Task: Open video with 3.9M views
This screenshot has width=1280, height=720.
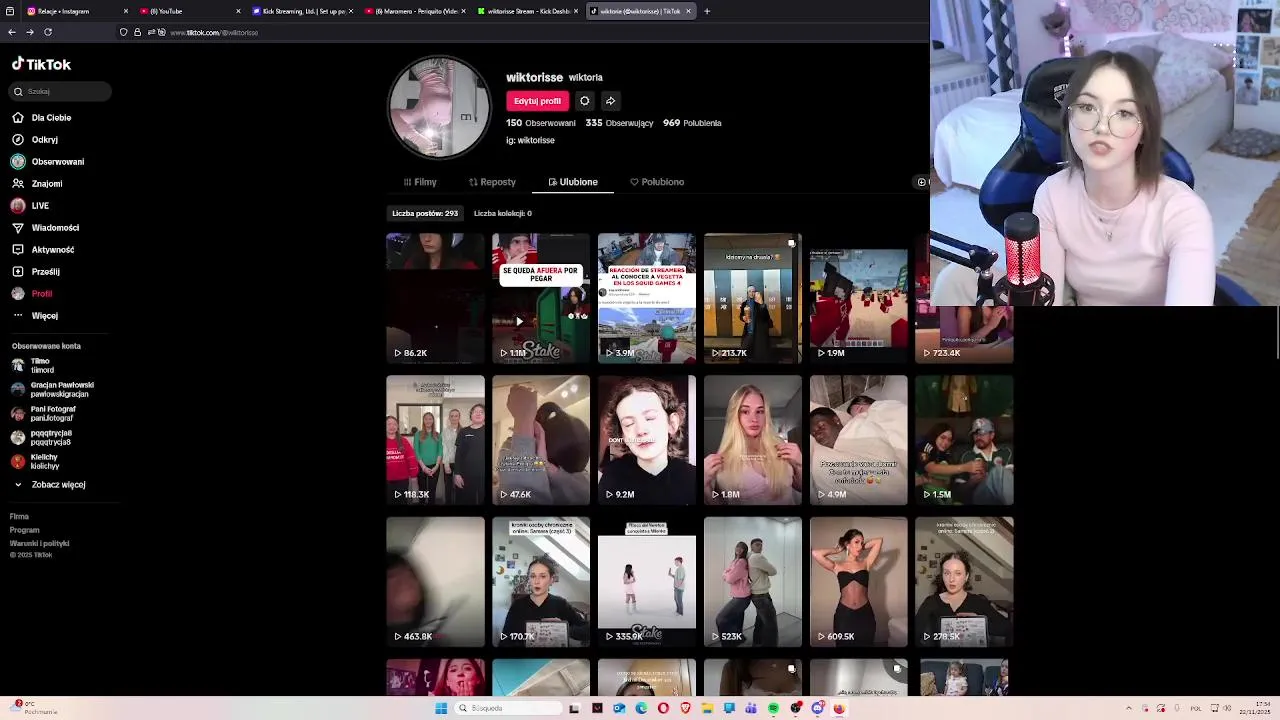Action: (647, 298)
